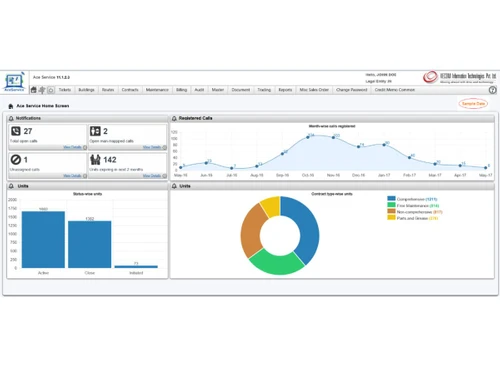
Task: Open the Credit Memo Common menu
Action: click(395, 90)
